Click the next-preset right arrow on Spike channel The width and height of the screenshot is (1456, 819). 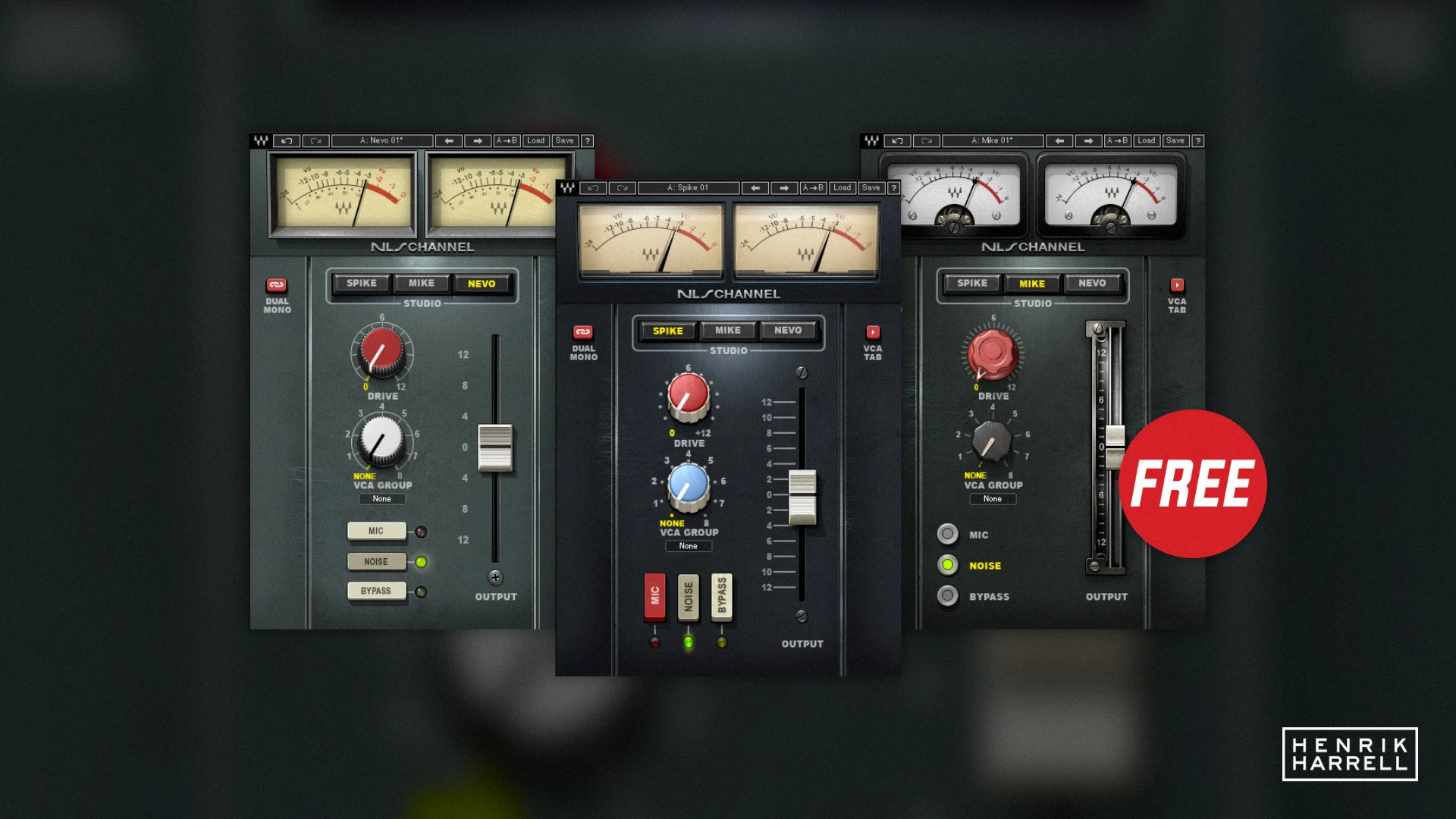point(784,187)
